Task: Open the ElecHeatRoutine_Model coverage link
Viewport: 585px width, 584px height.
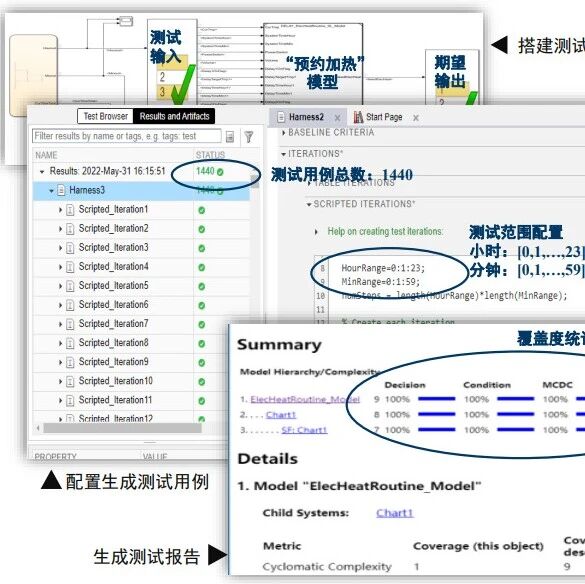Action: point(305,399)
